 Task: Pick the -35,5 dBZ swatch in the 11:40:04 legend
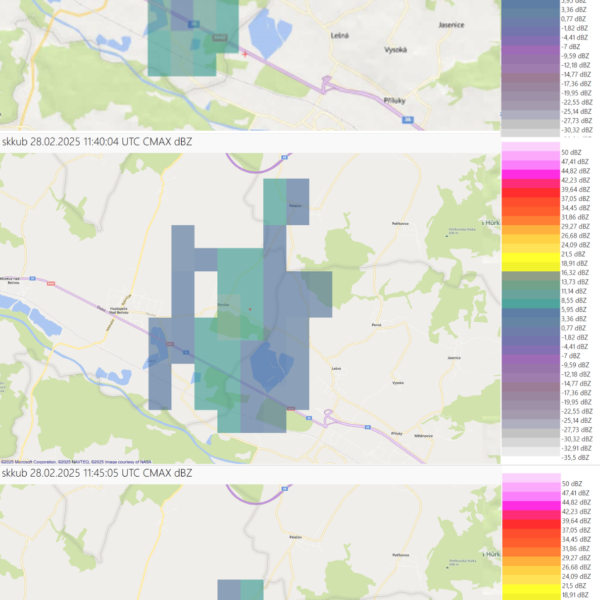(531, 452)
